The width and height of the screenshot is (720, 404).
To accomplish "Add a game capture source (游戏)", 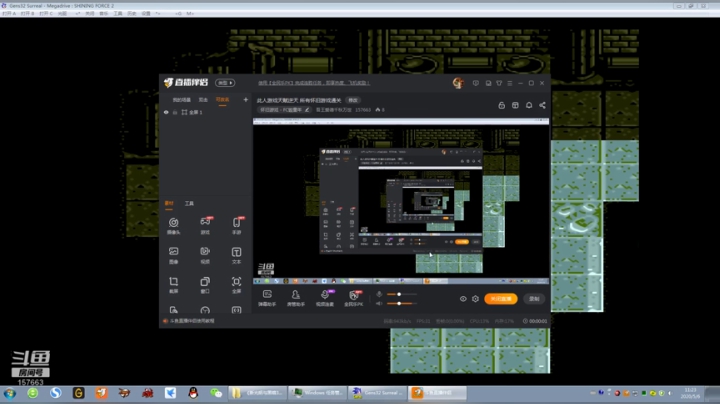I will [x=205, y=225].
